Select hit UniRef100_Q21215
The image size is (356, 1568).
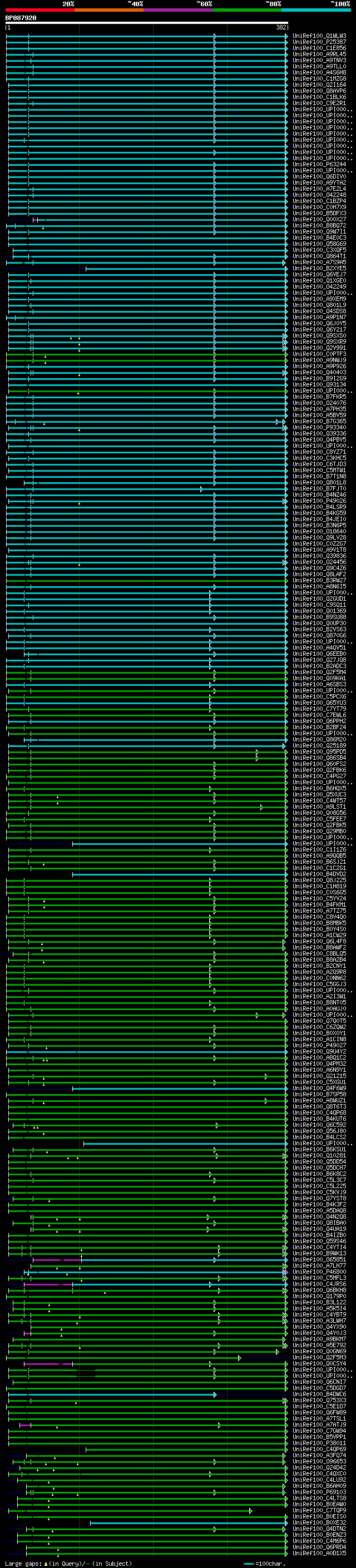point(319,1076)
